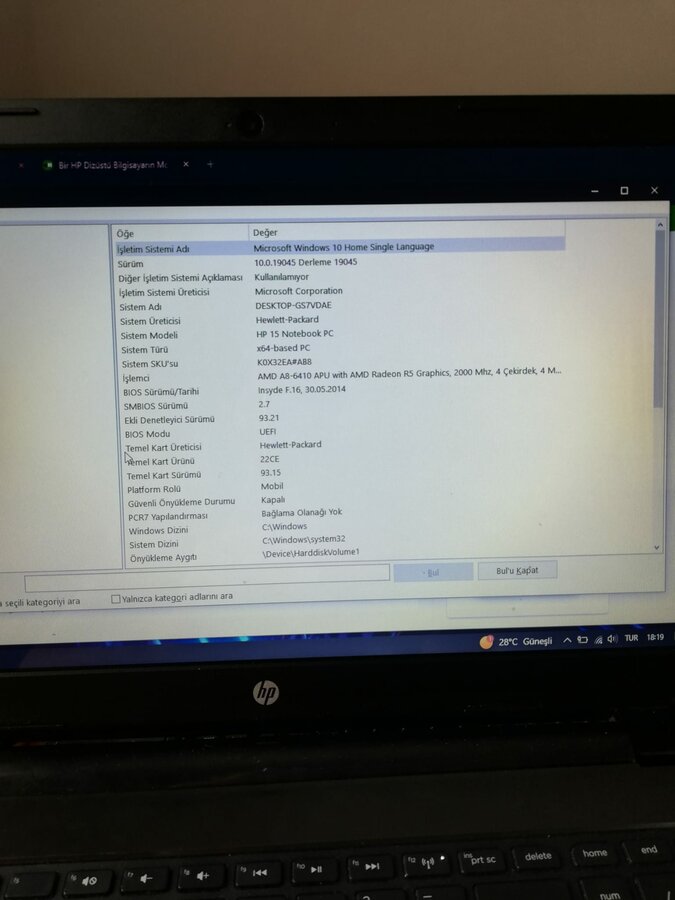This screenshot has height=900, width=675.
Task: Open the Wi-Fi network tray icon
Action: [599, 639]
